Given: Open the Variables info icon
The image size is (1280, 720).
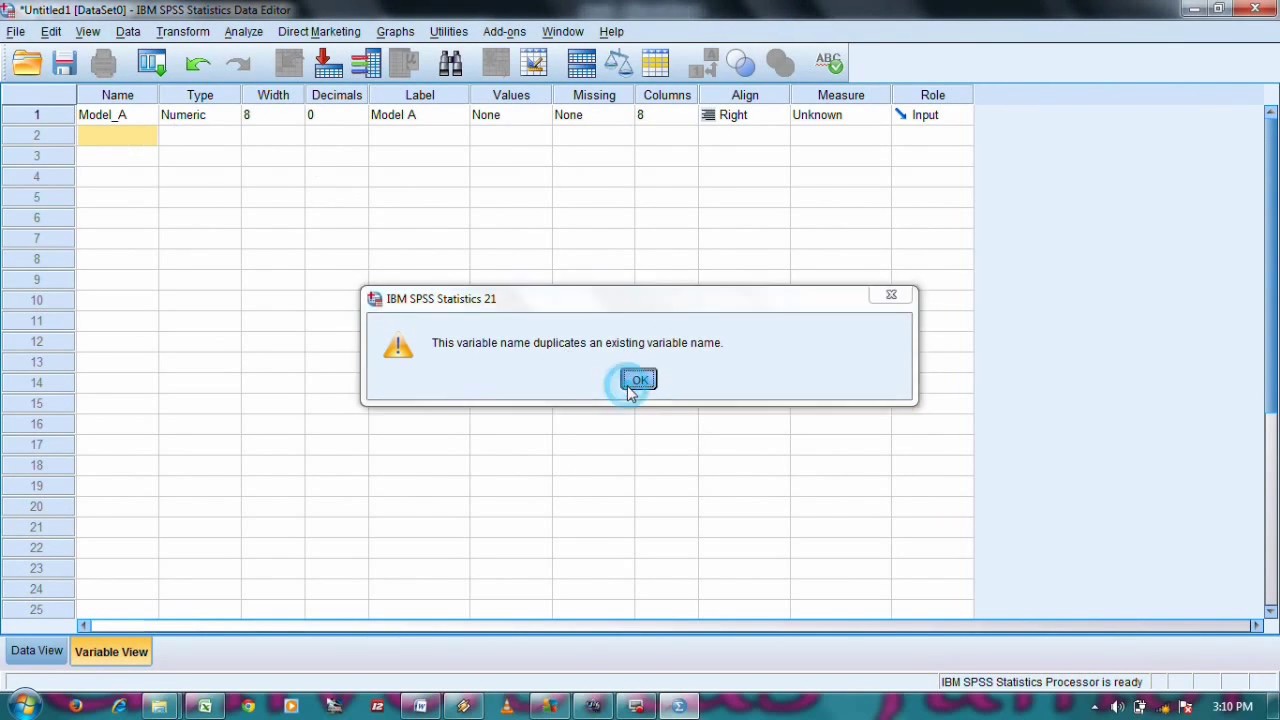Looking at the screenshot, I should pos(366,64).
